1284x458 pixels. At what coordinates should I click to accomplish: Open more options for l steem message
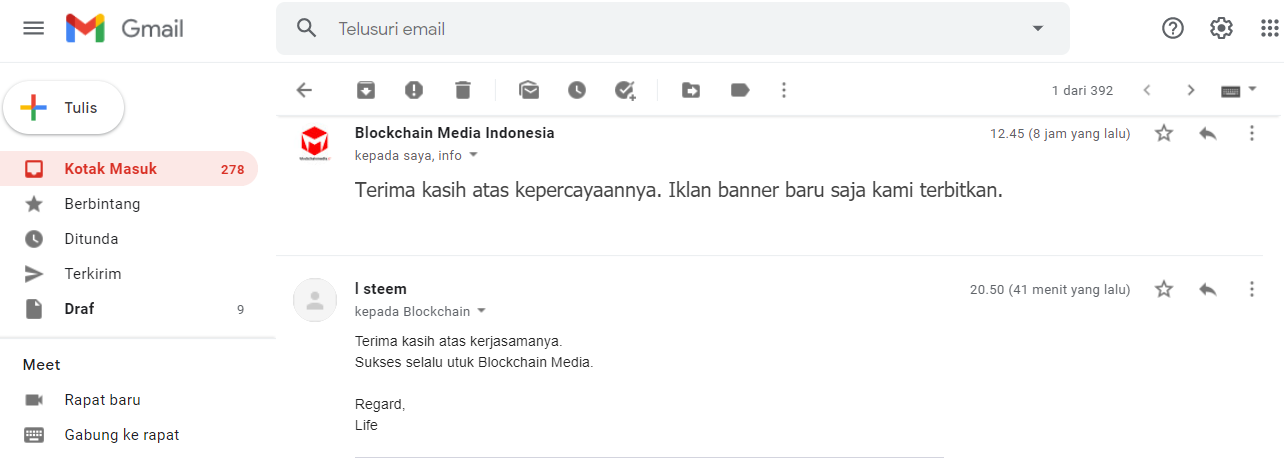1252,289
